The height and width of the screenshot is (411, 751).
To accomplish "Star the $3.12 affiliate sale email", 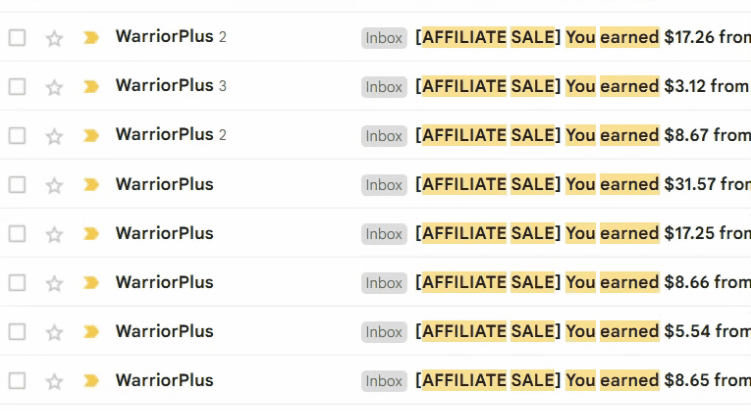I will 54,87.
